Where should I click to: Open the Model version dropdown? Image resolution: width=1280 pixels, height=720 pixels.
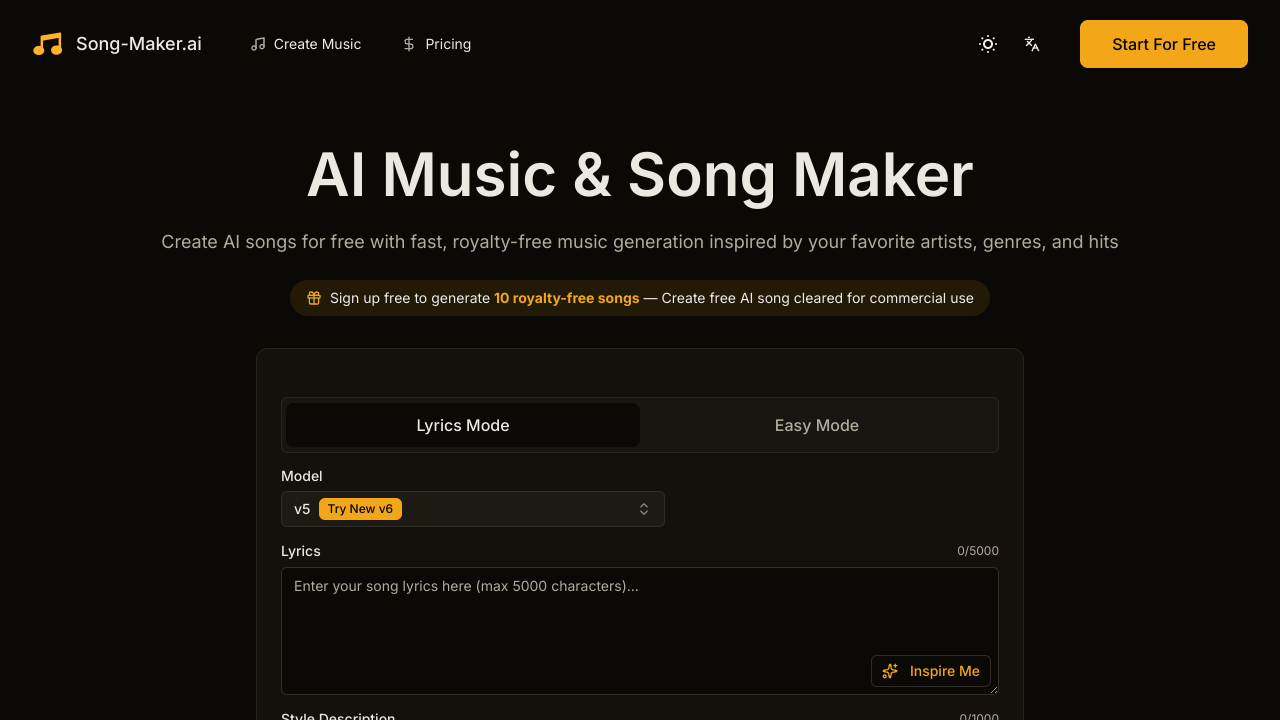click(x=472, y=508)
